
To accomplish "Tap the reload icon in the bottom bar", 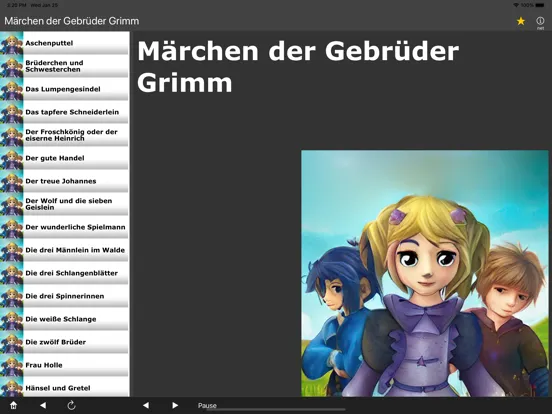I will (71, 405).
